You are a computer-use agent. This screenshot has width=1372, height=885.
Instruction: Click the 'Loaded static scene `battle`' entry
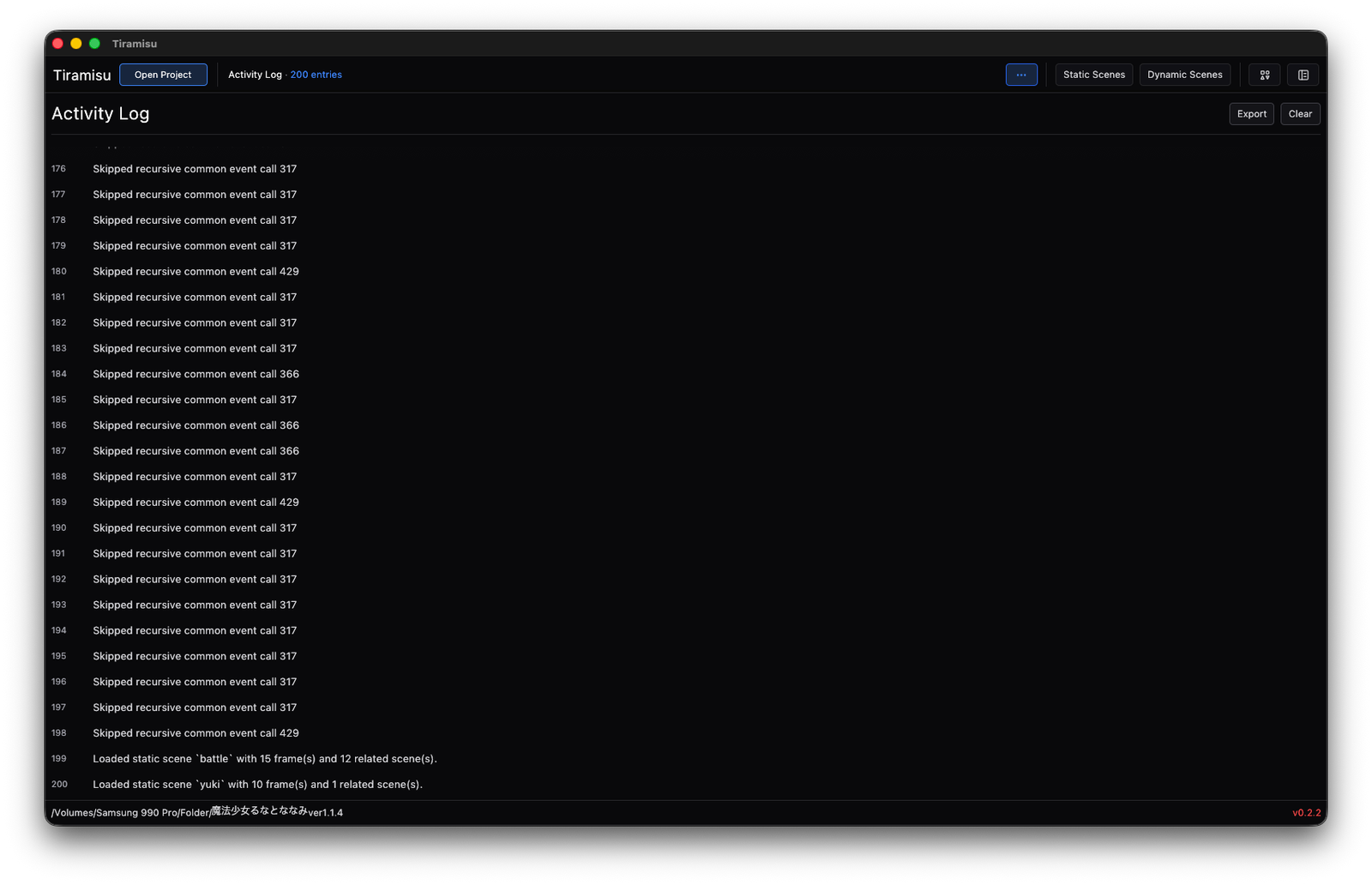686,759
